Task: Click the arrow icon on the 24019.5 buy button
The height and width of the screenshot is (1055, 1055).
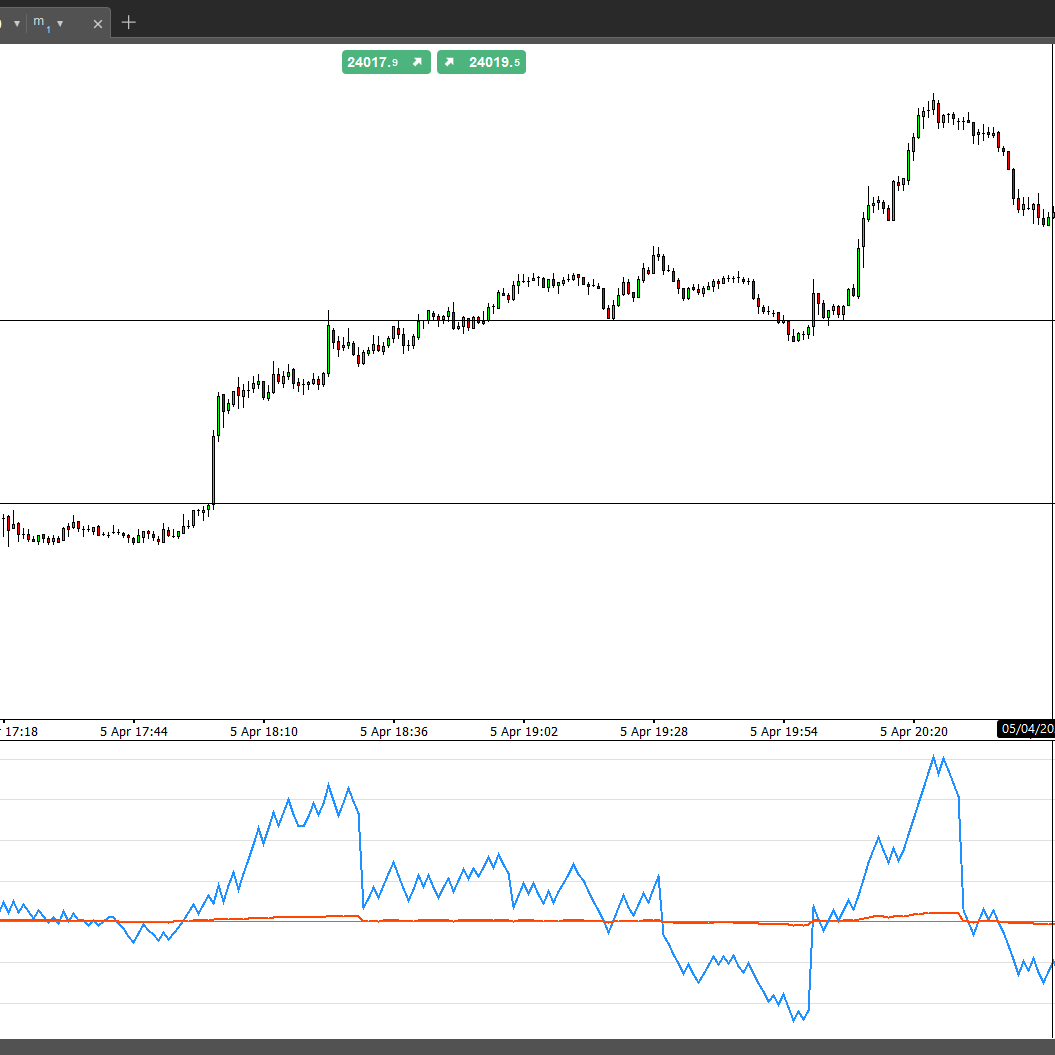Action: tap(450, 62)
